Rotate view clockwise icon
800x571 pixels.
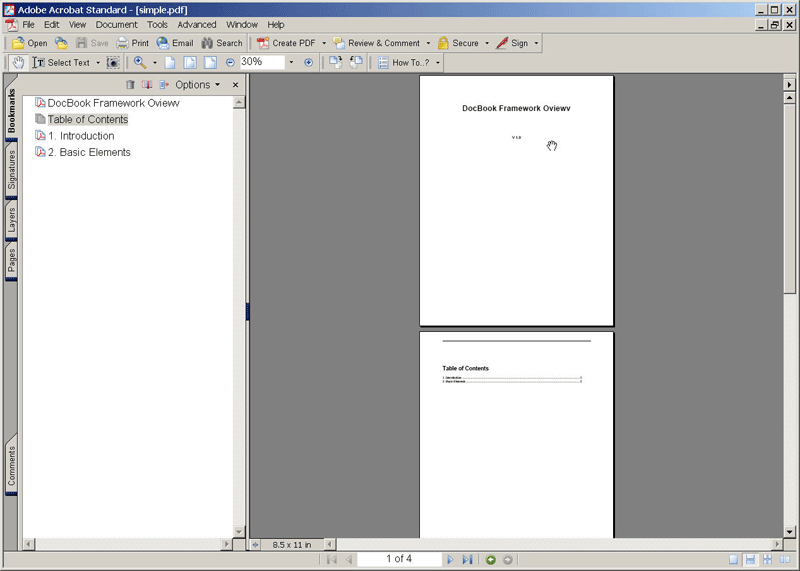(335, 62)
